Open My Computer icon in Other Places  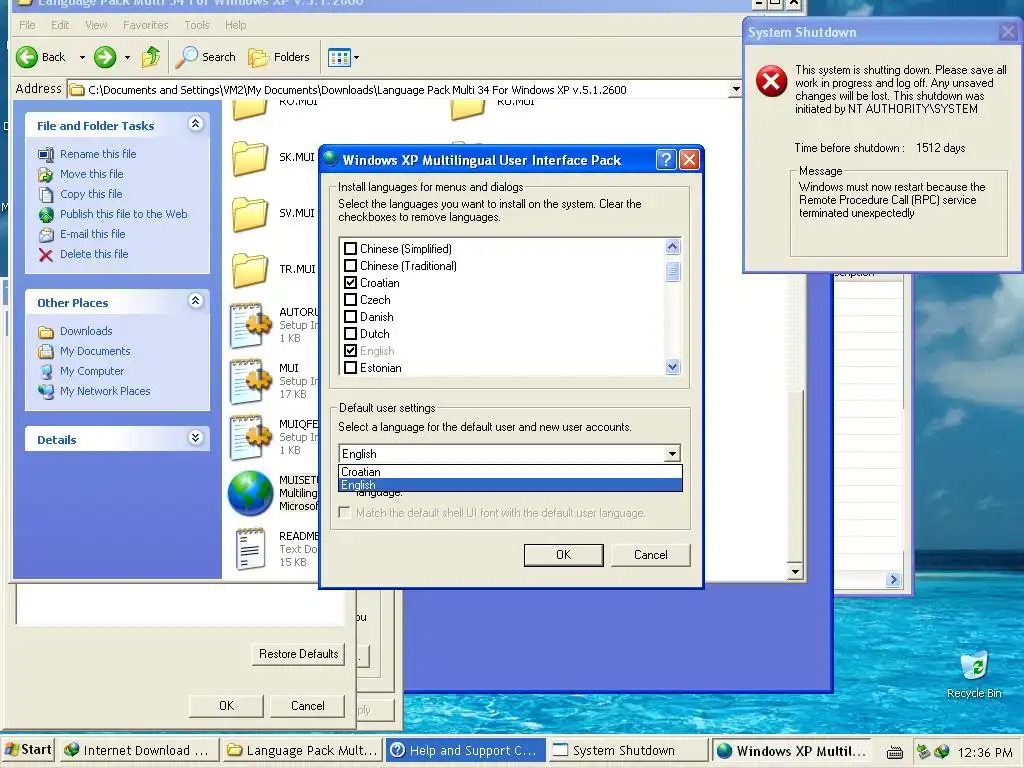click(46, 372)
